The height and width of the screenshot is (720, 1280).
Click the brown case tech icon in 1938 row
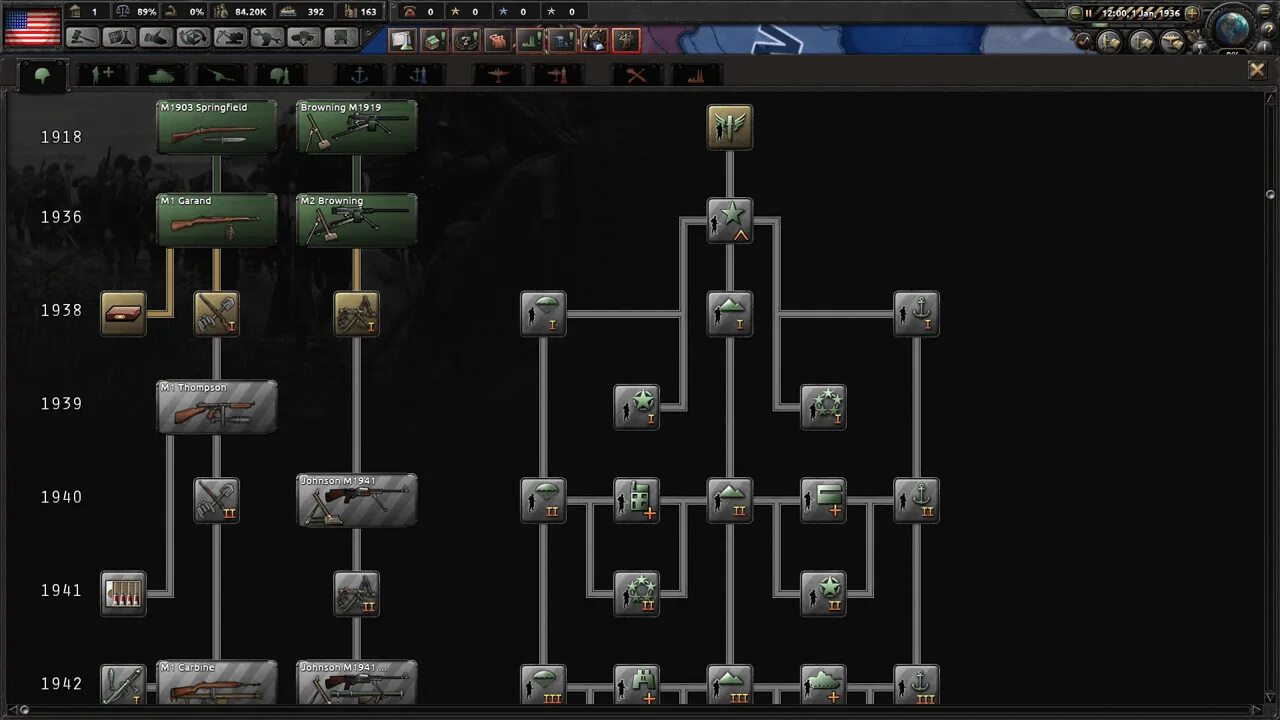click(123, 314)
